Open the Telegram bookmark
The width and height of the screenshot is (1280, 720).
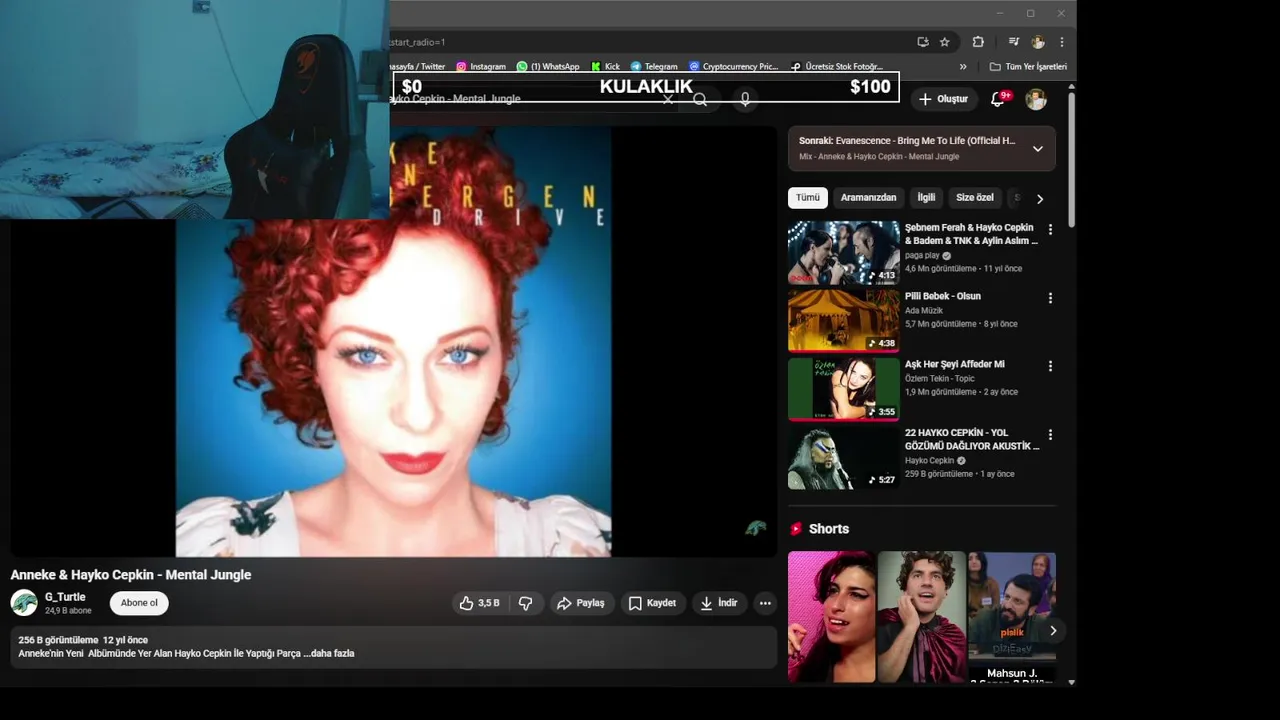(654, 67)
